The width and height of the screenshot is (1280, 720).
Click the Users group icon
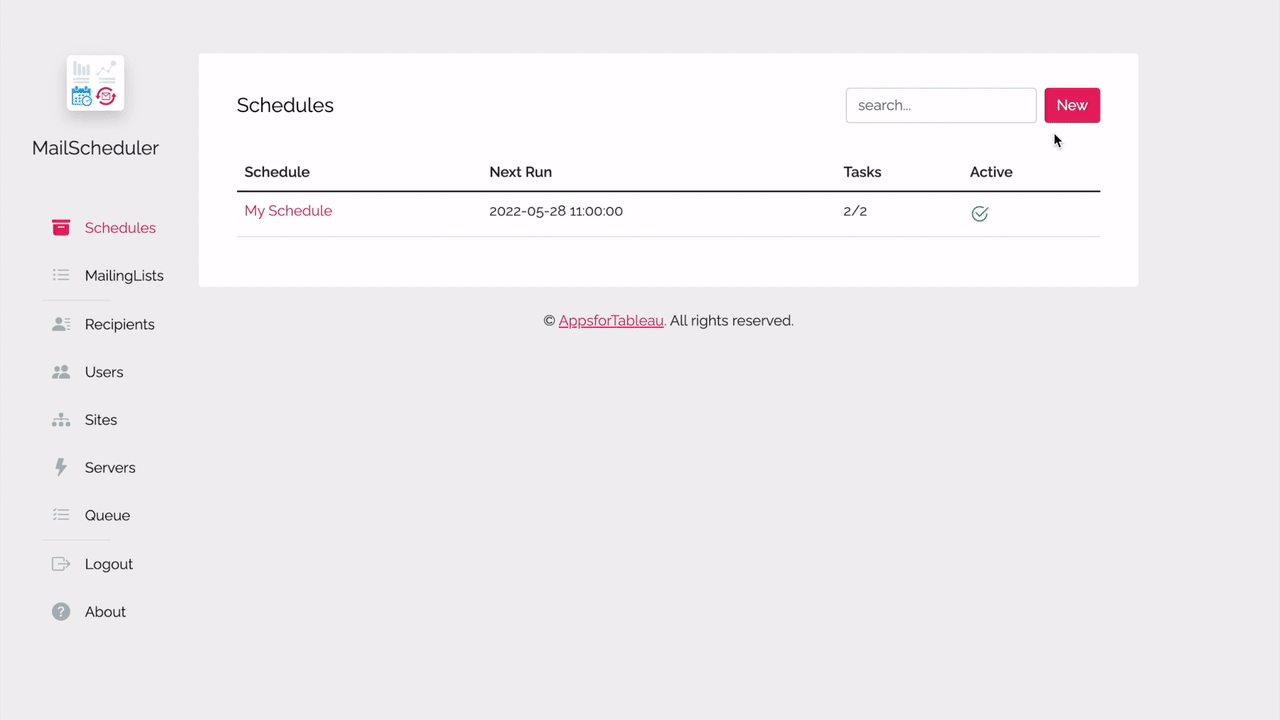(61, 372)
